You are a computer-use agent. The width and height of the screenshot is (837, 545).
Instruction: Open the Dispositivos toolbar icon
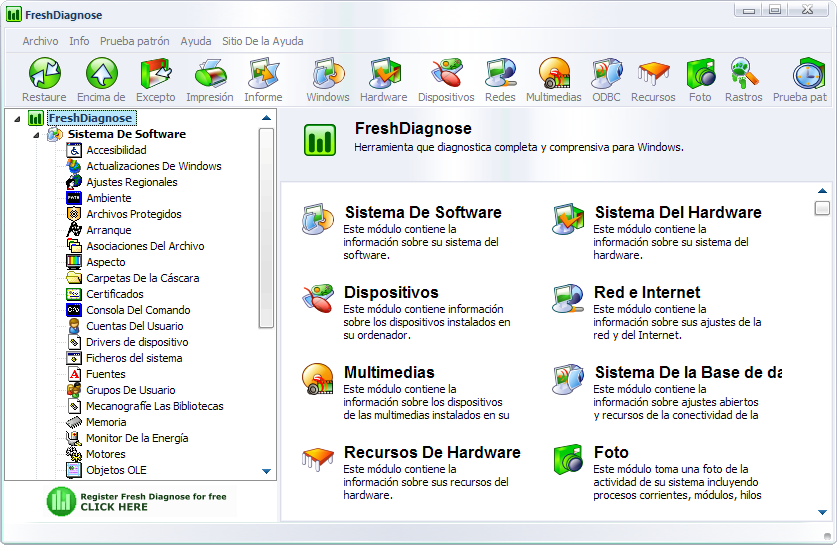446,80
